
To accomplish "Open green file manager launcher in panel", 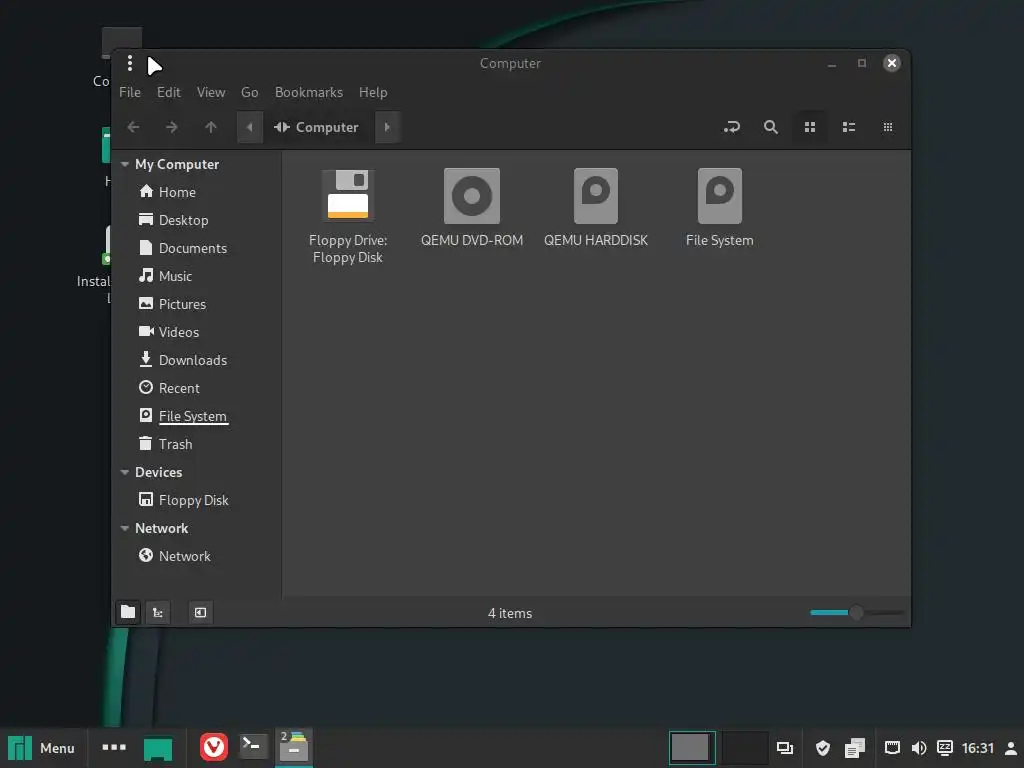I will point(158,748).
